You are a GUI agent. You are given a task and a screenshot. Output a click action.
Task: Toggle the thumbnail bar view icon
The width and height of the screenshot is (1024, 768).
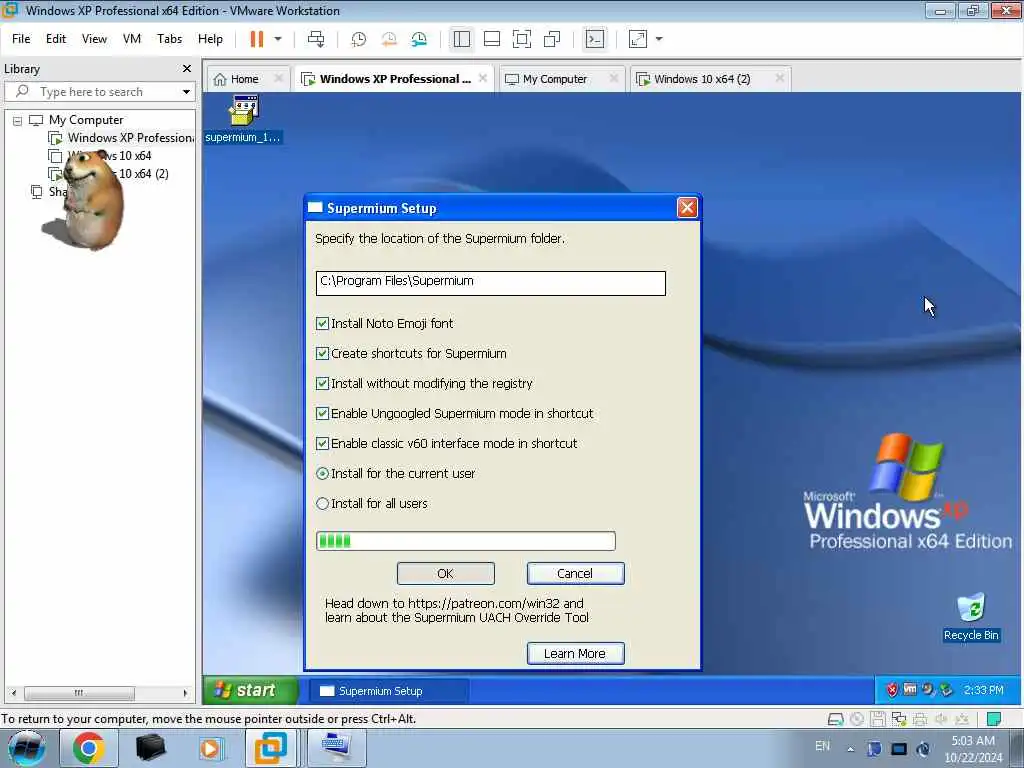(492, 39)
